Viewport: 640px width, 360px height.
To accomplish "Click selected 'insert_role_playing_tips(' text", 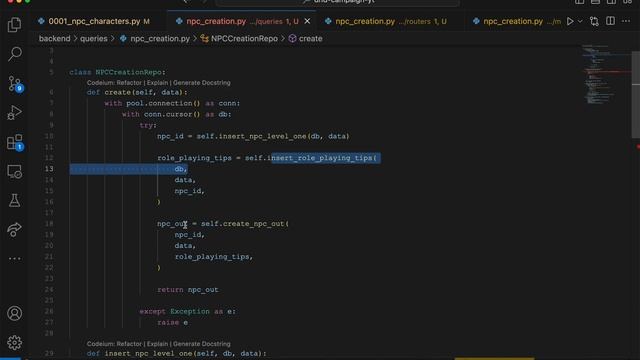I will [324, 158].
